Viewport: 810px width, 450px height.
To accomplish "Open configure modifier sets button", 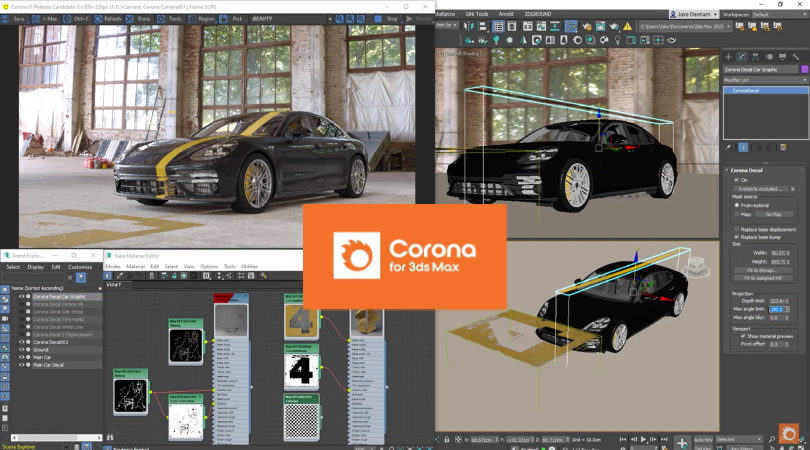I will click(x=783, y=147).
